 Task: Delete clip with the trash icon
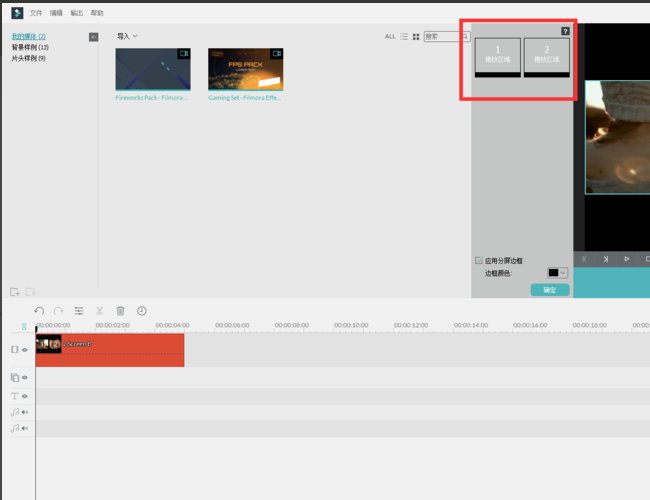coord(120,311)
